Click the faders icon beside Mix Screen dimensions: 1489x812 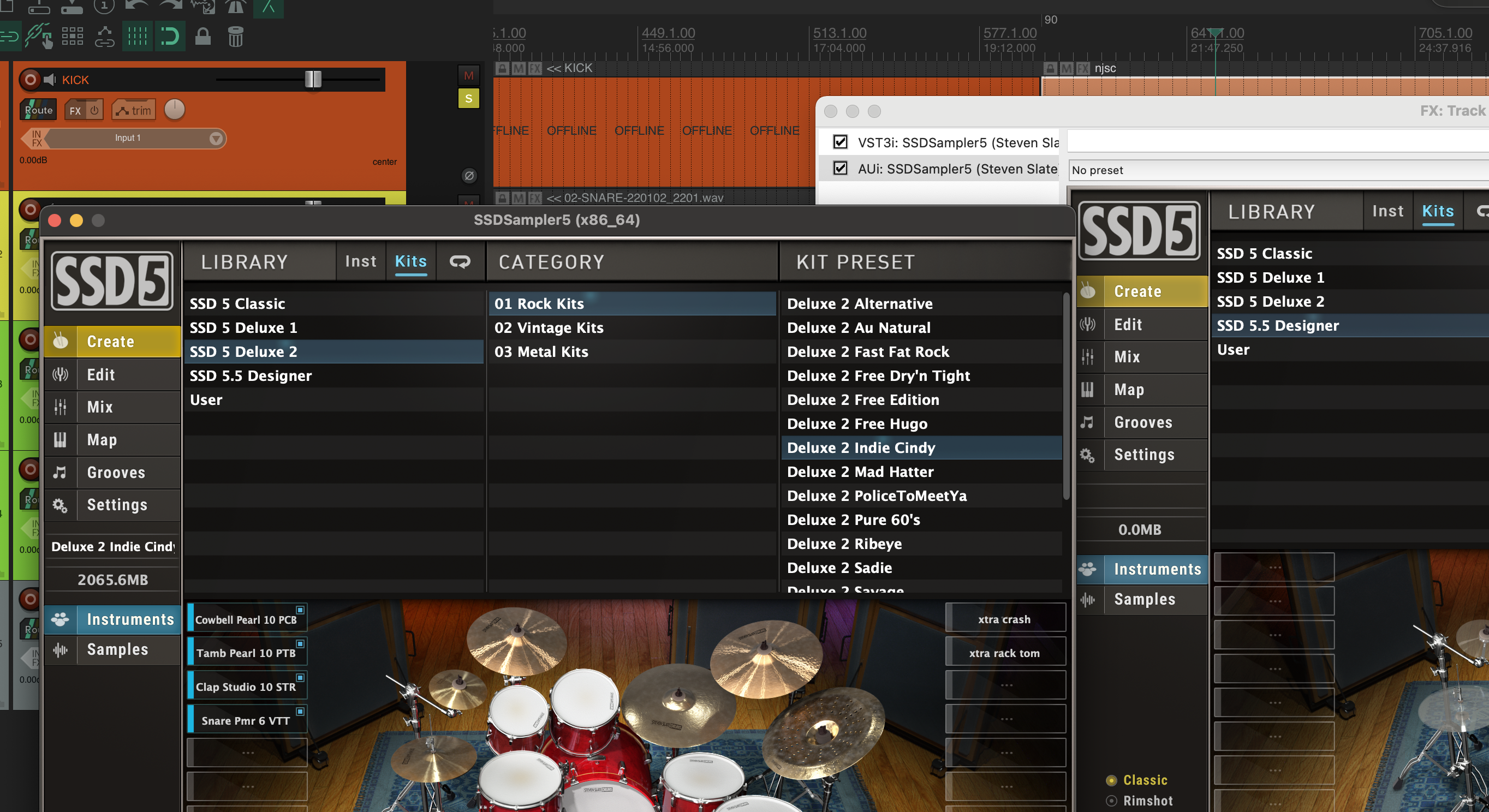60,407
